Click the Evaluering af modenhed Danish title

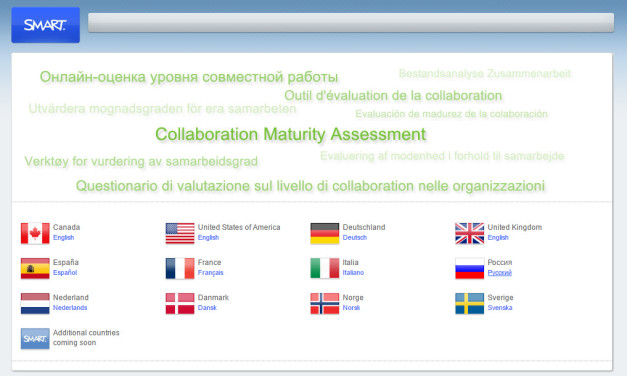[442, 156]
